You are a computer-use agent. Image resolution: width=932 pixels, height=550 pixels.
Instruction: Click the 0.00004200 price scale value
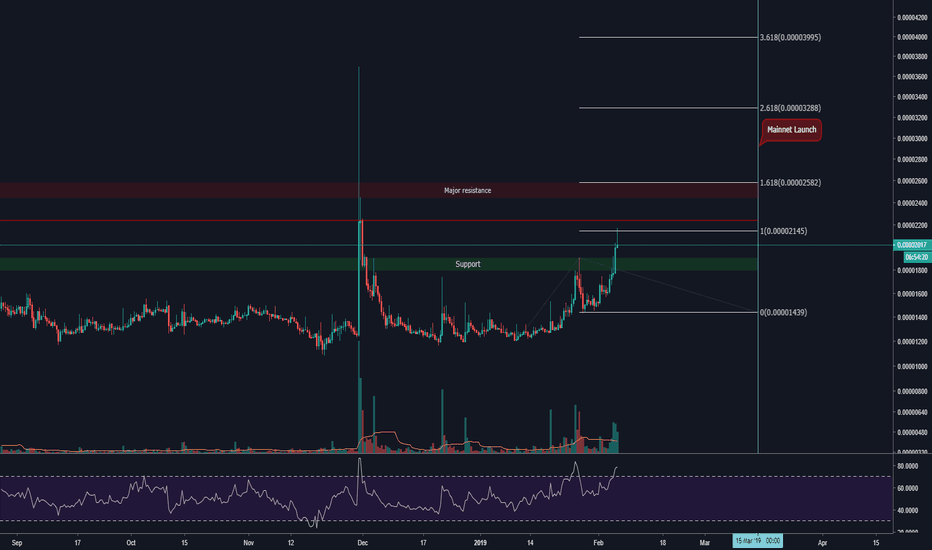pyautogui.click(x=913, y=18)
